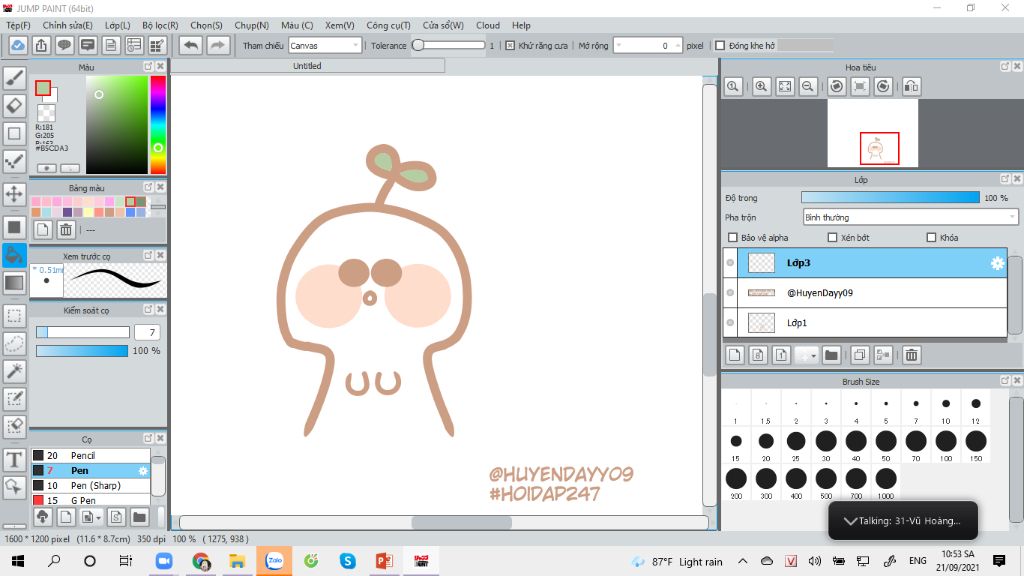Open settings gear for Lớp3 layer
1024x576 pixels.
point(997,263)
